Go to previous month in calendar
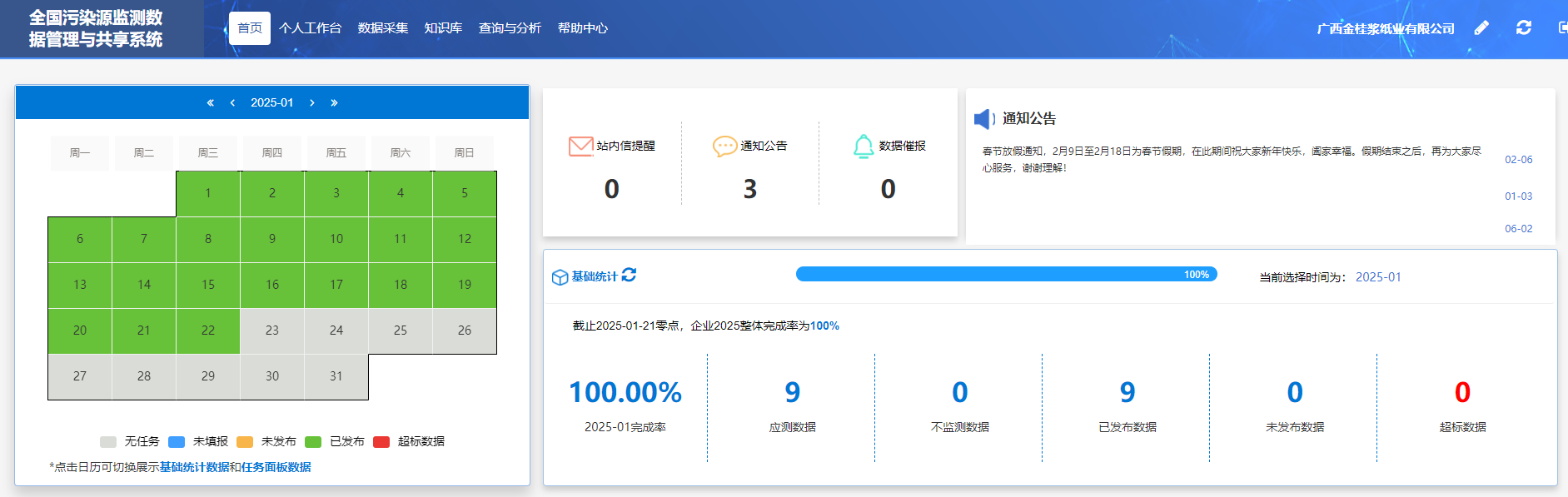 [232, 103]
